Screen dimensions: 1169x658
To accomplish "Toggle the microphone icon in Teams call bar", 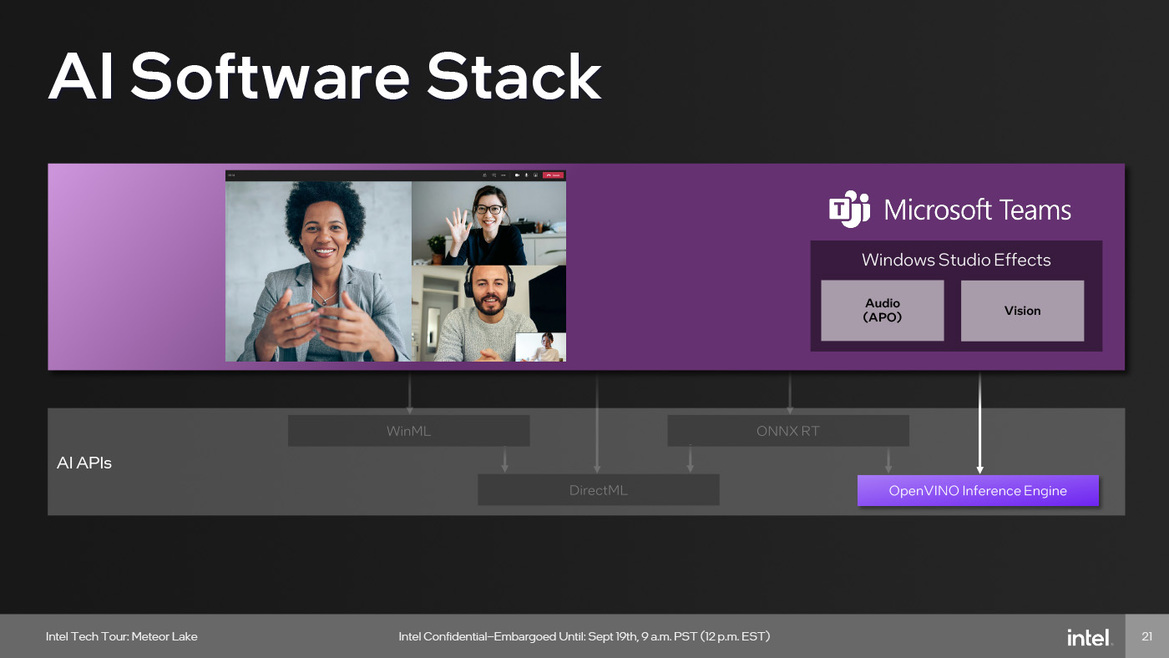I will (x=526, y=175).
